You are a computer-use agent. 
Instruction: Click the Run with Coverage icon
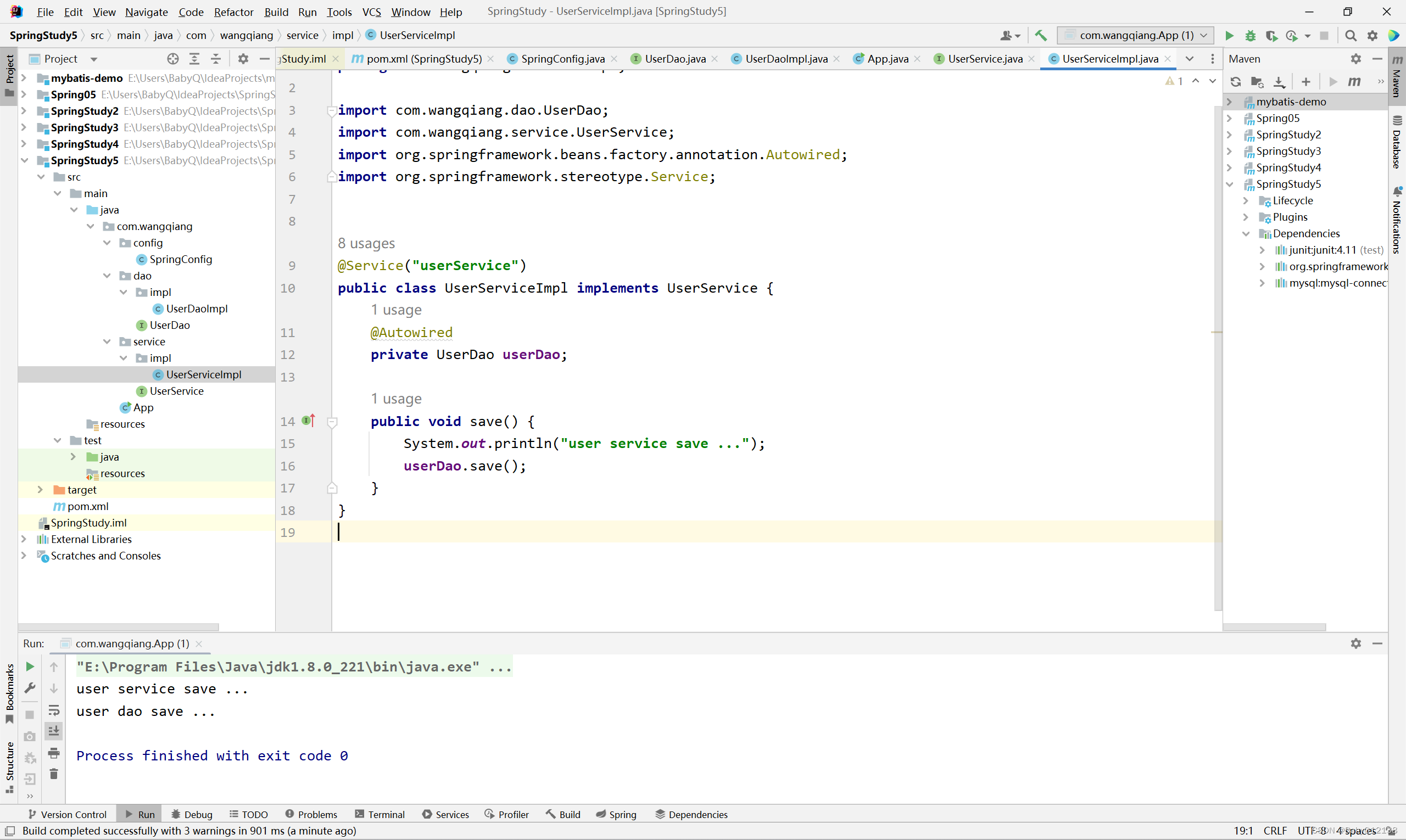(x=1271, y=36)
